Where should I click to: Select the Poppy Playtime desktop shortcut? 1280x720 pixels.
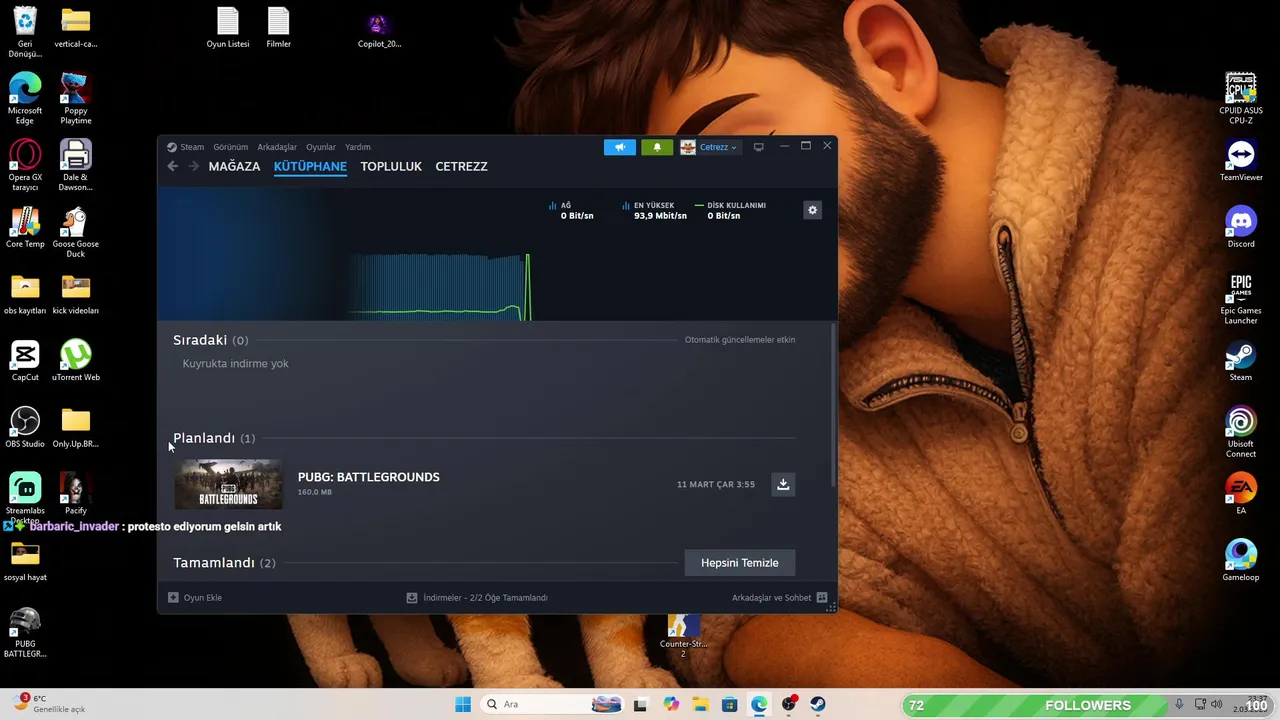point(76,98)
